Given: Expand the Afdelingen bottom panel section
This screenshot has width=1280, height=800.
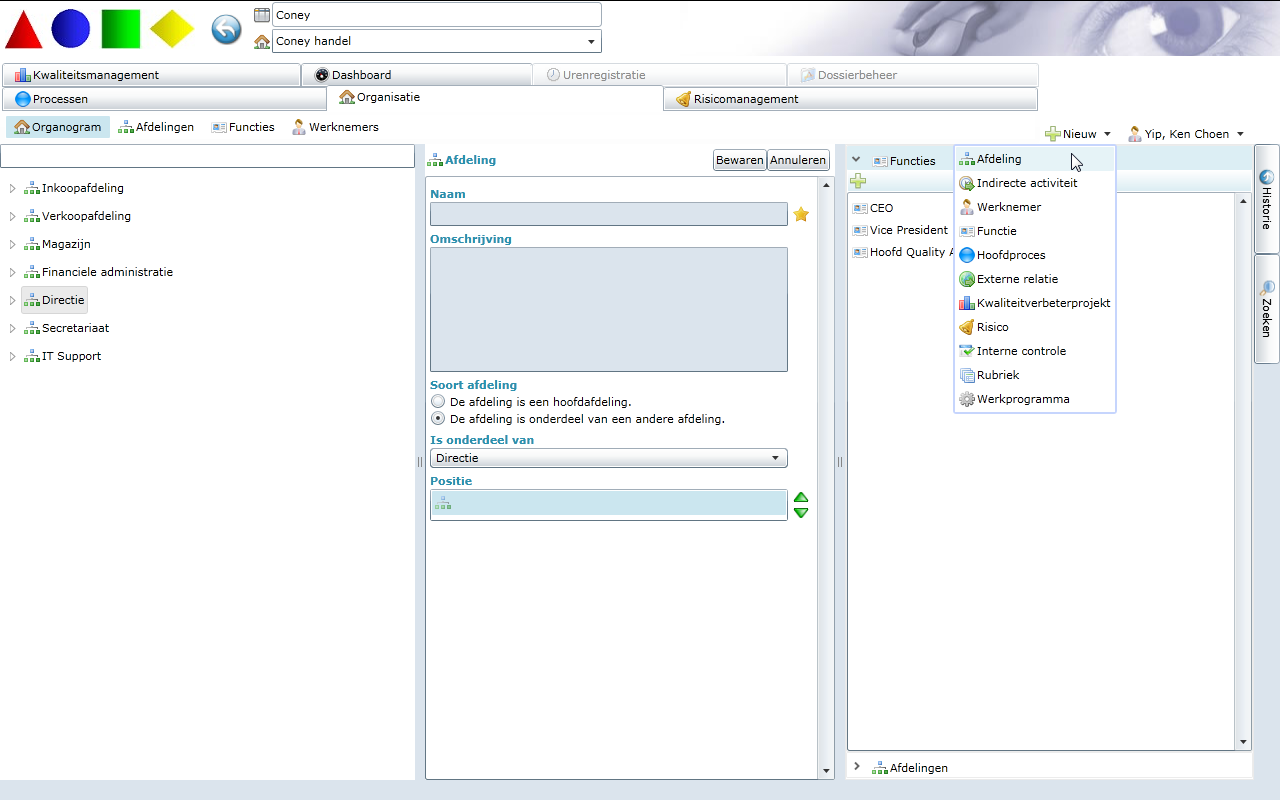Looking at the screenshot, I should click(856, 767).
